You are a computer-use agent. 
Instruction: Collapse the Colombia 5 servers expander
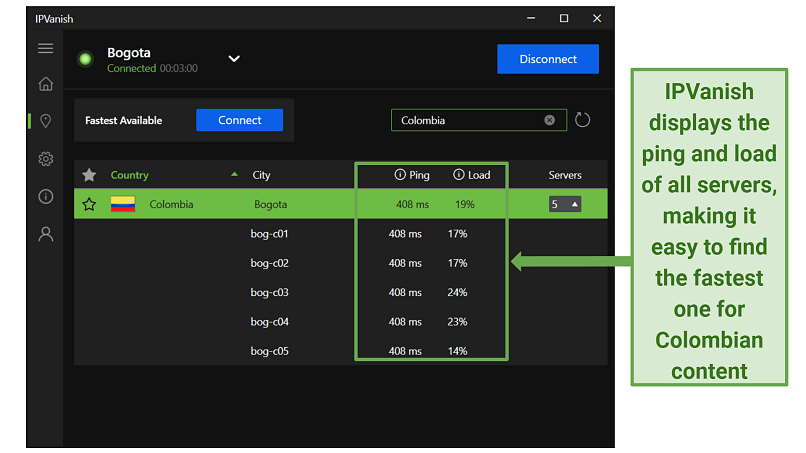565,204
